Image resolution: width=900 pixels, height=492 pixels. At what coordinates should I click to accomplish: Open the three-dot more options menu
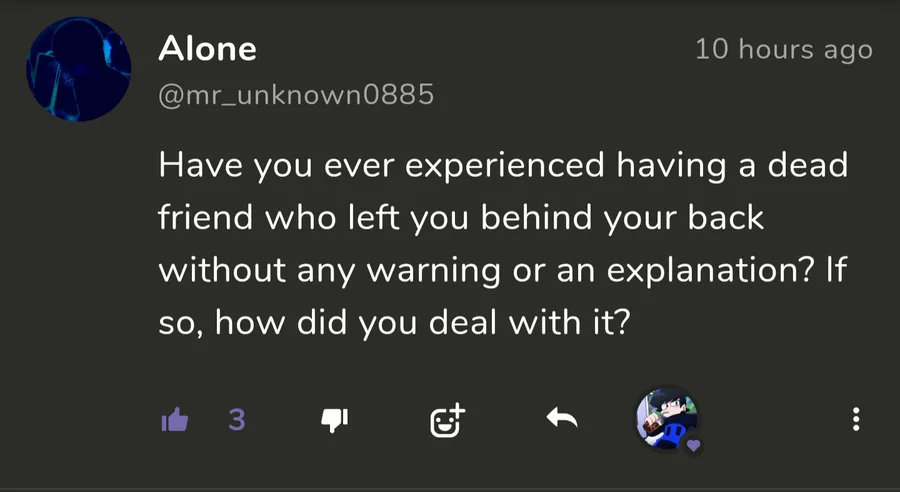(x=856, y=420)
